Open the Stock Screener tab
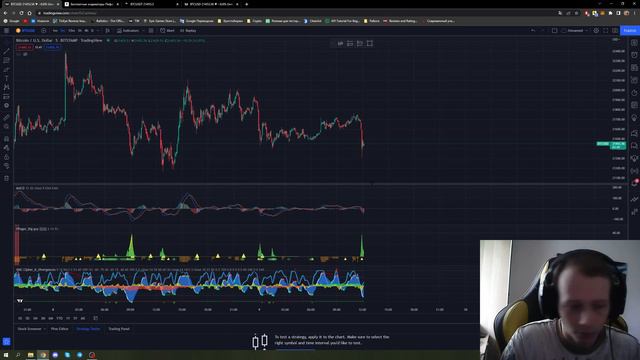 click(29, 329)
